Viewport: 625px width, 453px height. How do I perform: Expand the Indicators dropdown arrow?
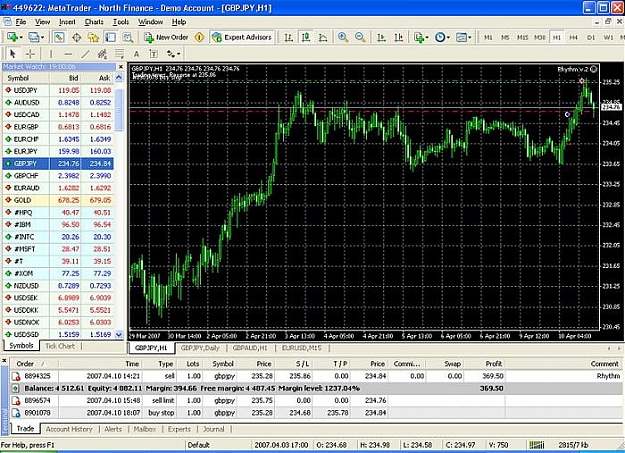click(427, 38)
